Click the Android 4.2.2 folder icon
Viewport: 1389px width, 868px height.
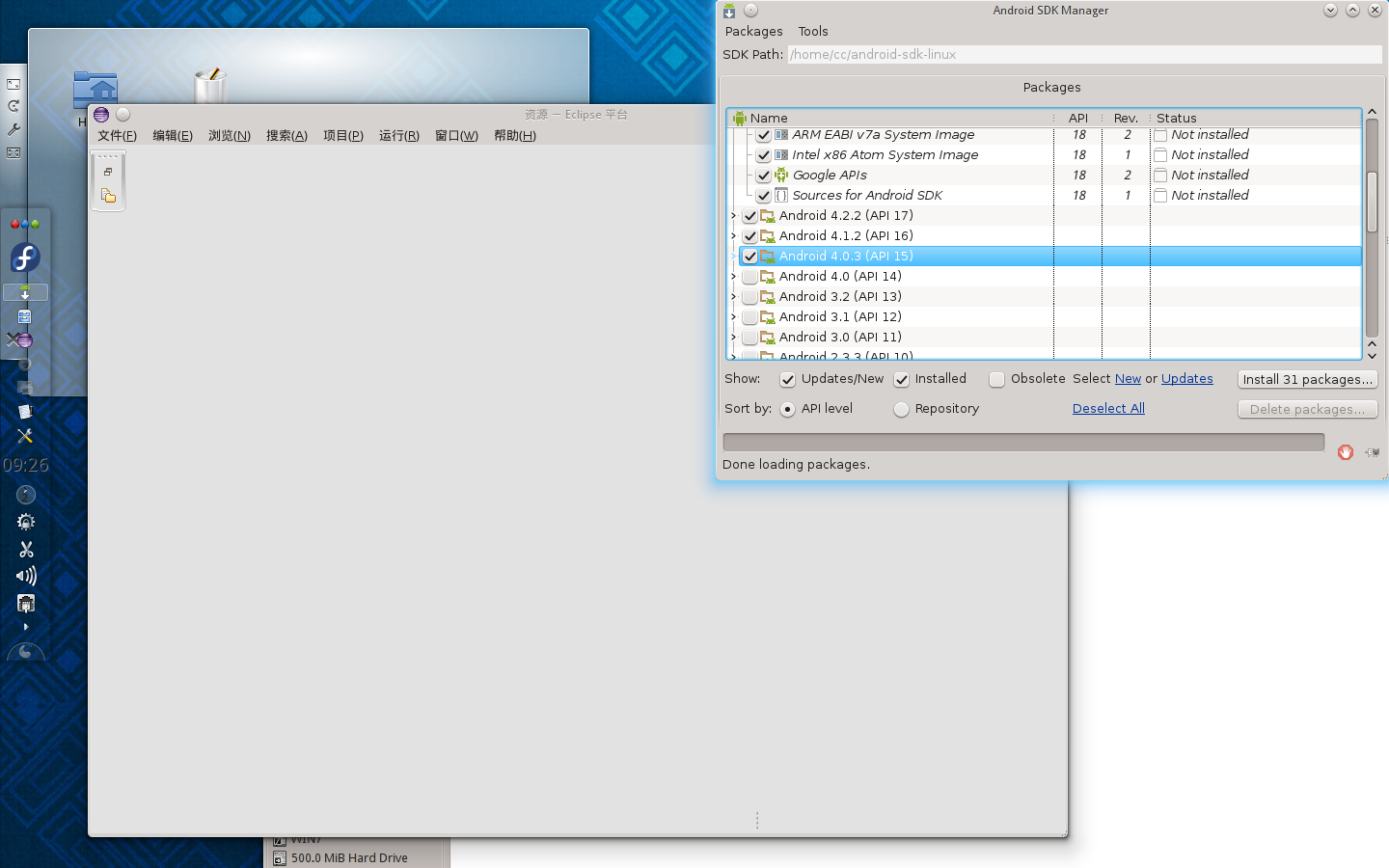(768, 215)
